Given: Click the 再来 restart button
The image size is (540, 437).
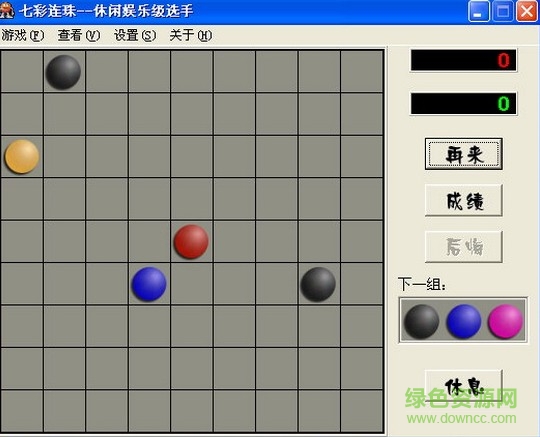Looking at the screenshot, I should point(464,154).
